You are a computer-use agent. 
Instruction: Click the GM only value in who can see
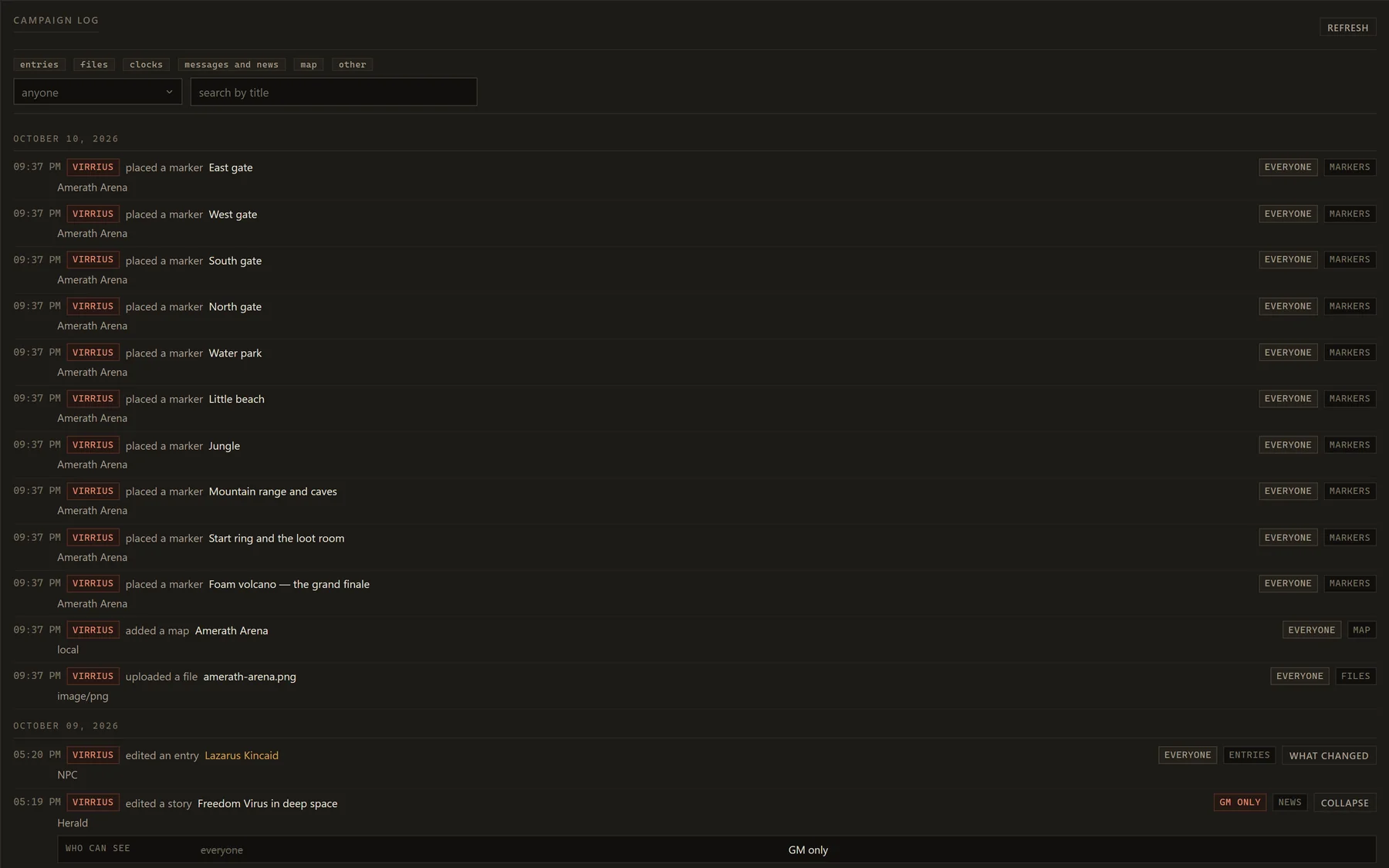(808, 850)
